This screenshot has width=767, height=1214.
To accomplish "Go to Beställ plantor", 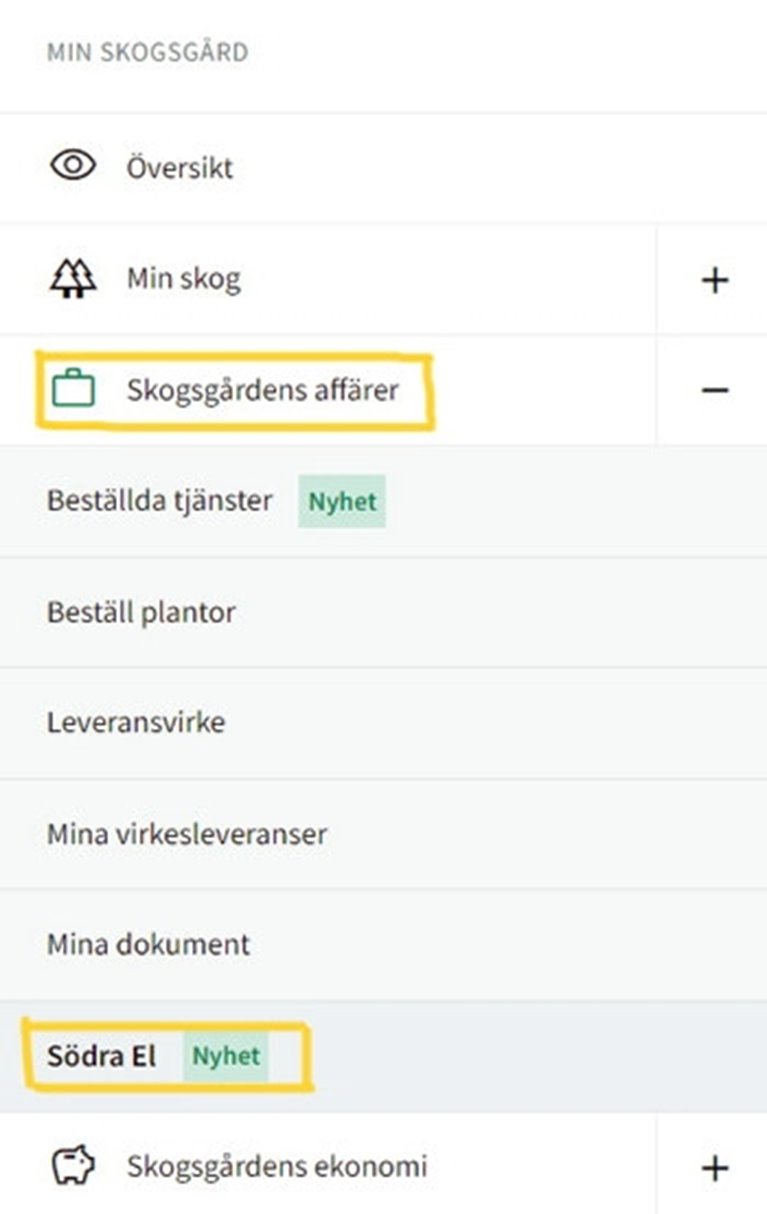I will (141, 611).
